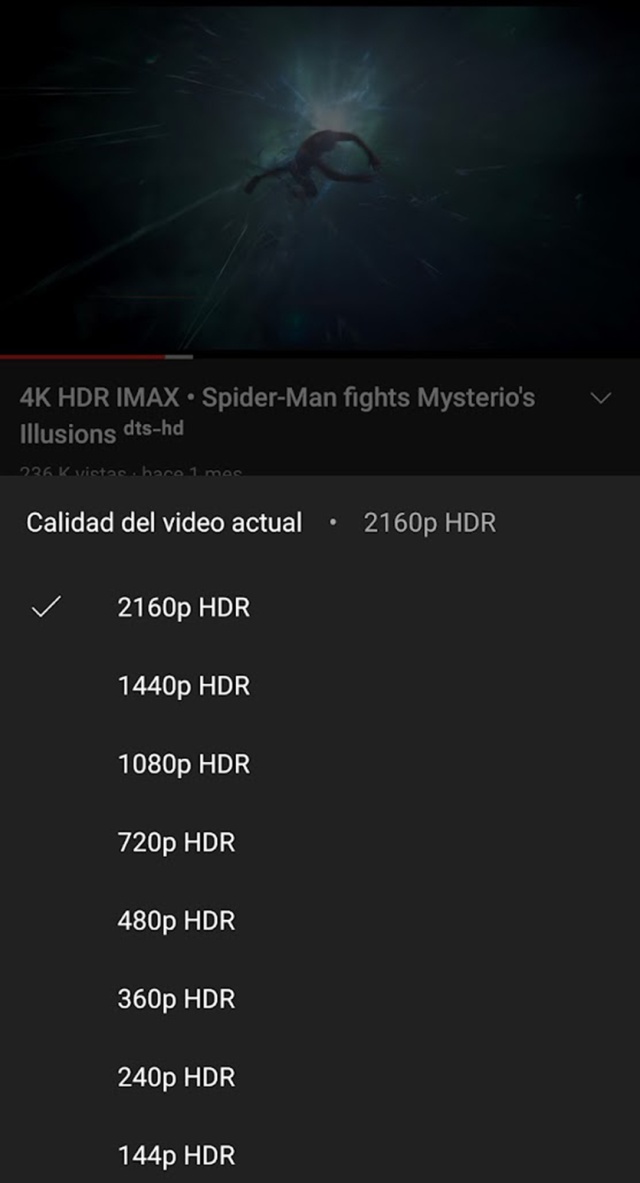The width and height of the screenshot is (640, 1183).
Task: Open the 4K HDR IMAX video title
Action: coord(277,415)
